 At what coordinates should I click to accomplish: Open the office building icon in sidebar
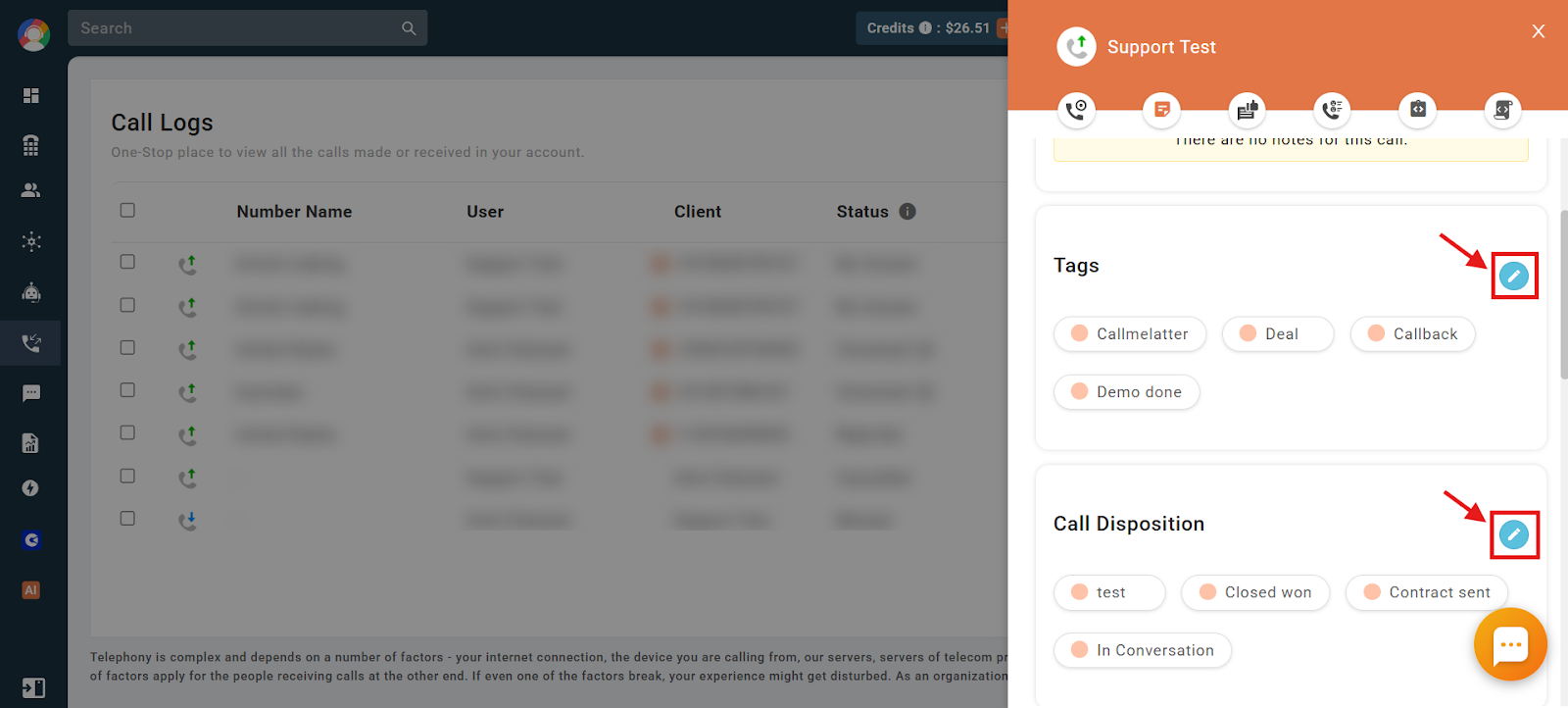pos(31,145)
